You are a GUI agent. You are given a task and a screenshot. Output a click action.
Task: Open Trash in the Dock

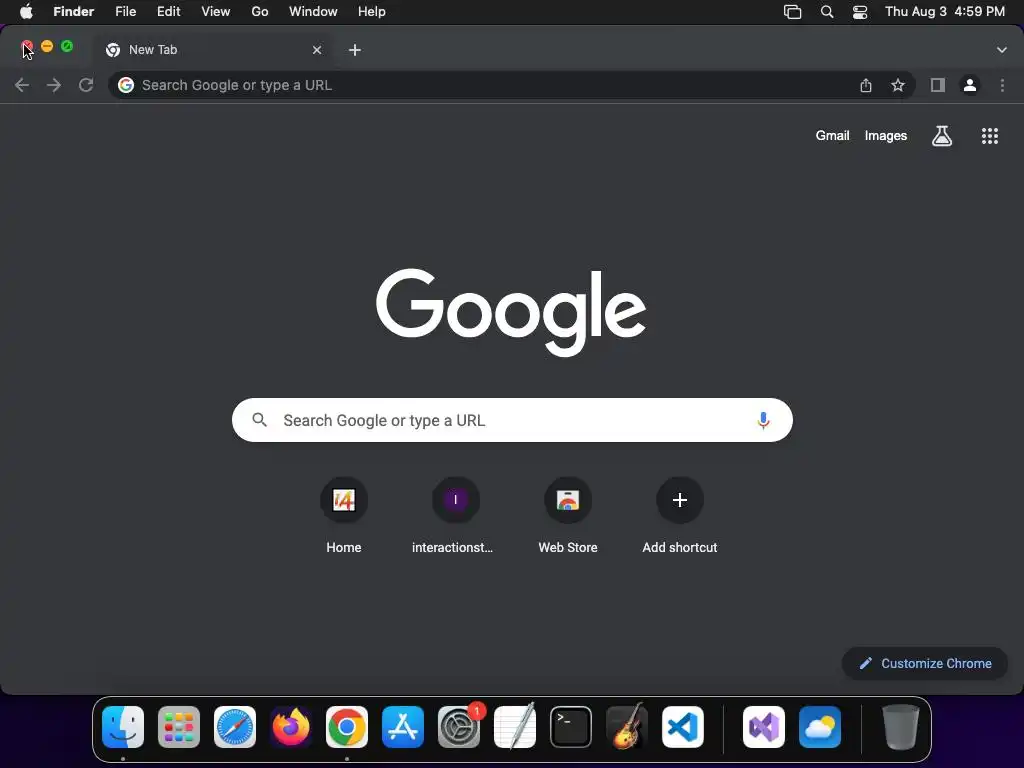(901, 727)
